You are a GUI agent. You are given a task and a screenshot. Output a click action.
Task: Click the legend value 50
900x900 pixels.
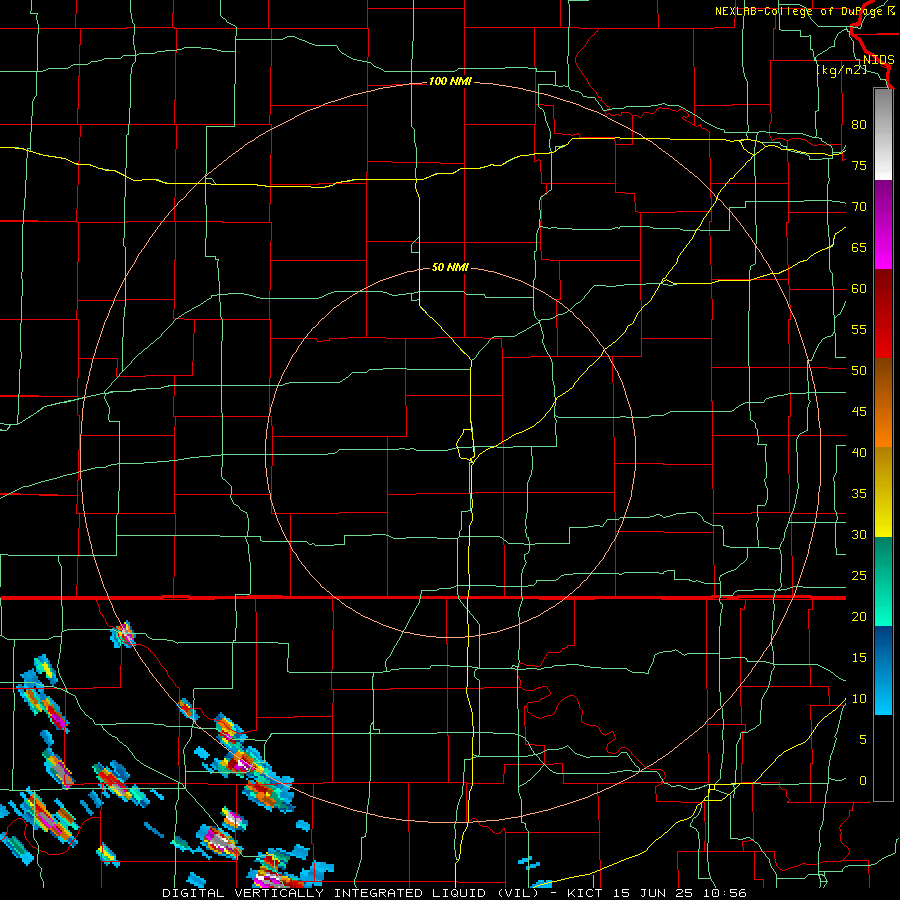(859, 371)
